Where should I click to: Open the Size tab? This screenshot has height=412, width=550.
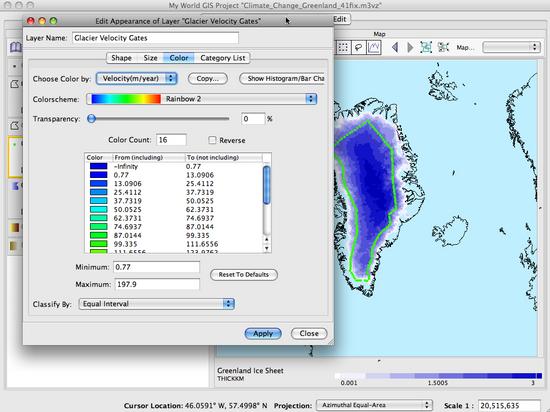[150, 58]
